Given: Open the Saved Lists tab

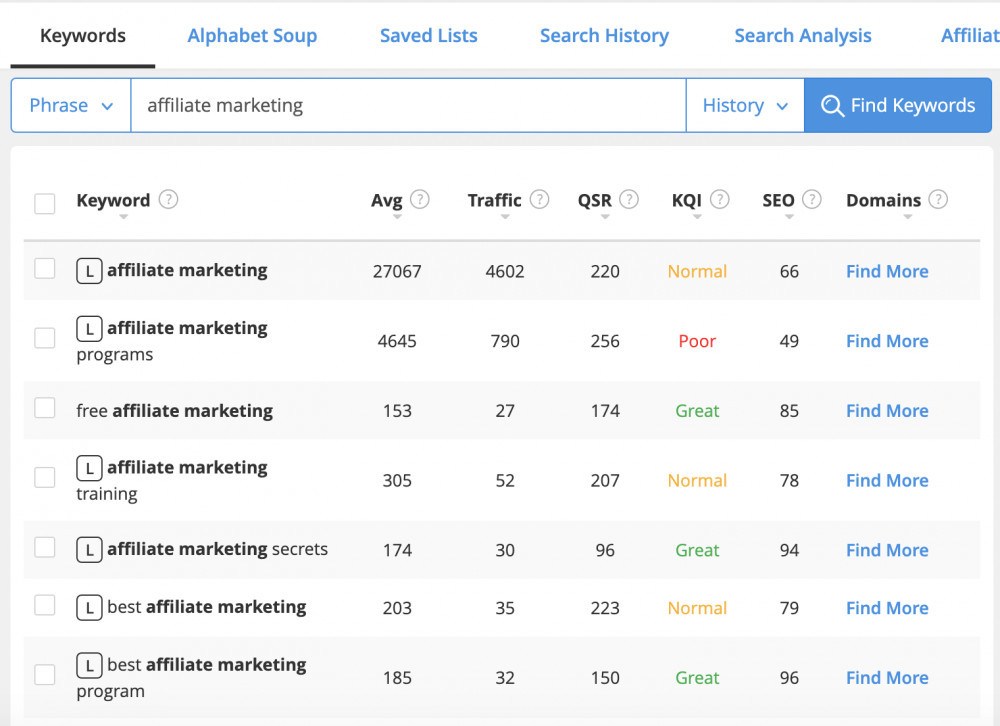Looking at the screenshot, I should 429,36.
